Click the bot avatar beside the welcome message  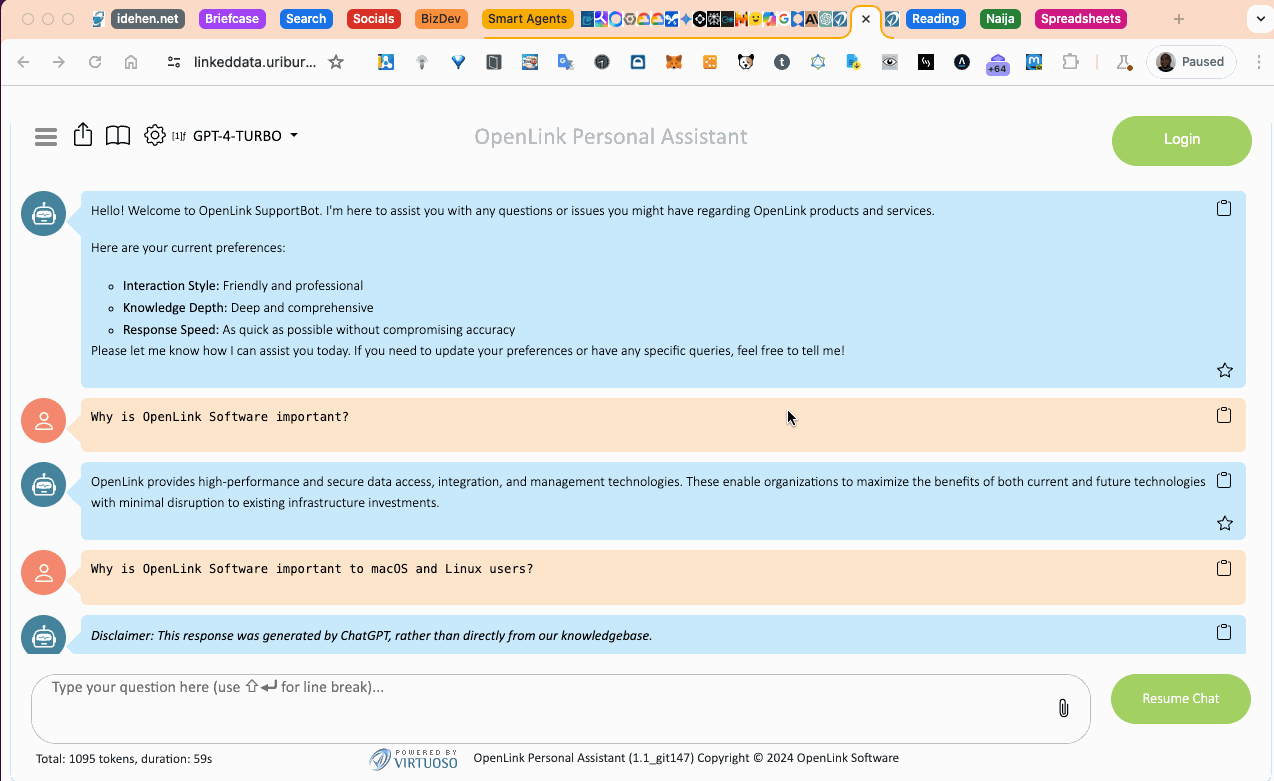click(x=43, y=214)
